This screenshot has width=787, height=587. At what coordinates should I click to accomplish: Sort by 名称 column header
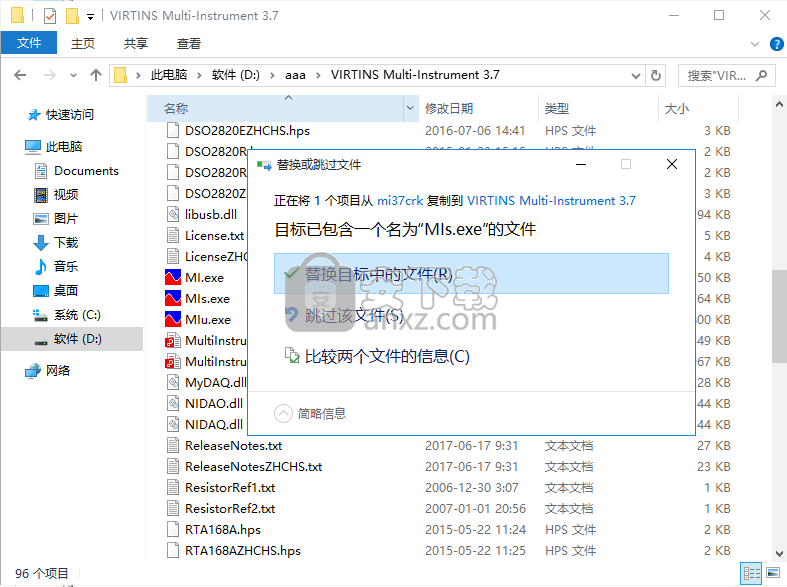pos(176,108)
